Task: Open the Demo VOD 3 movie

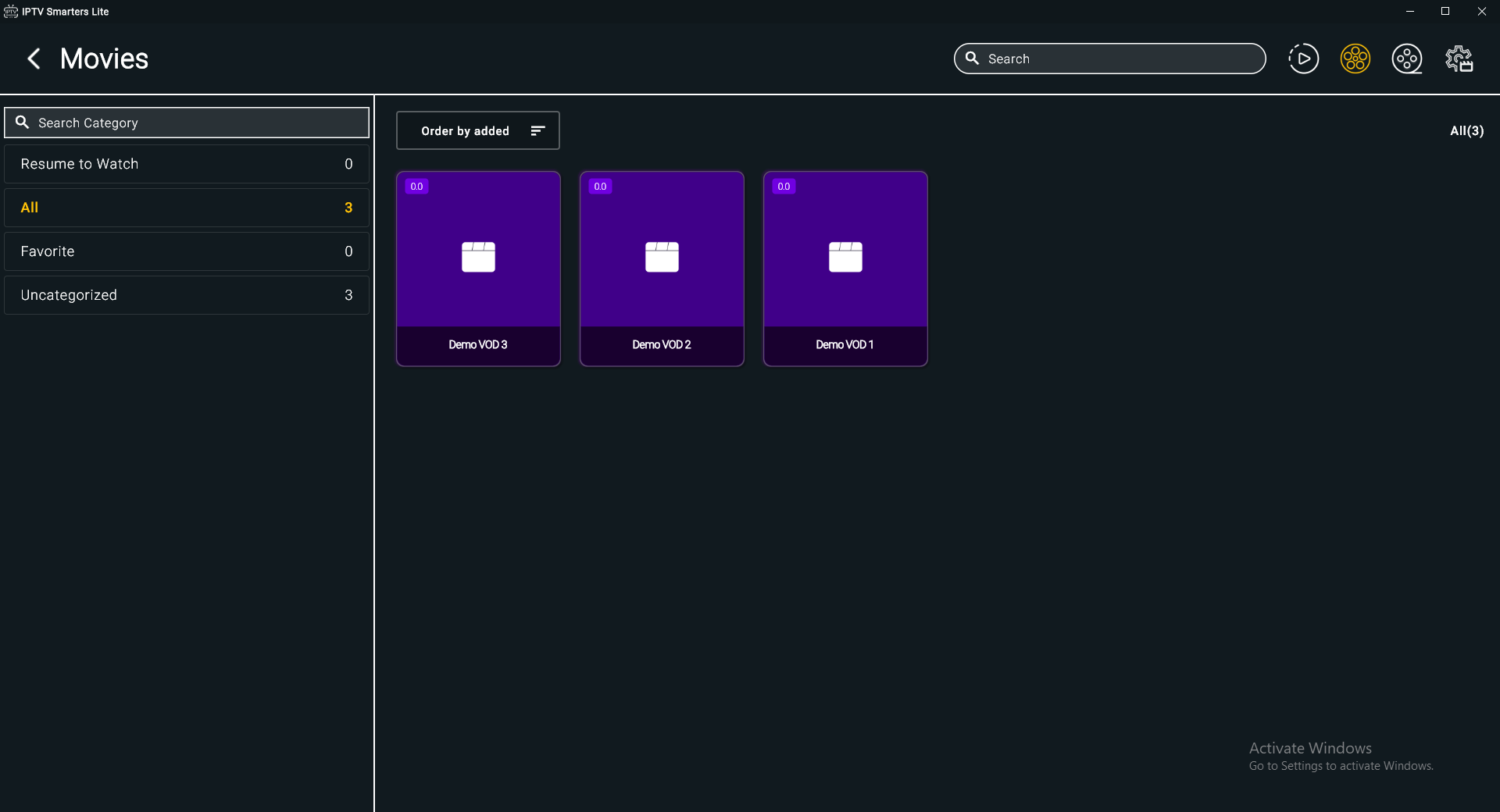Action: 477,269
